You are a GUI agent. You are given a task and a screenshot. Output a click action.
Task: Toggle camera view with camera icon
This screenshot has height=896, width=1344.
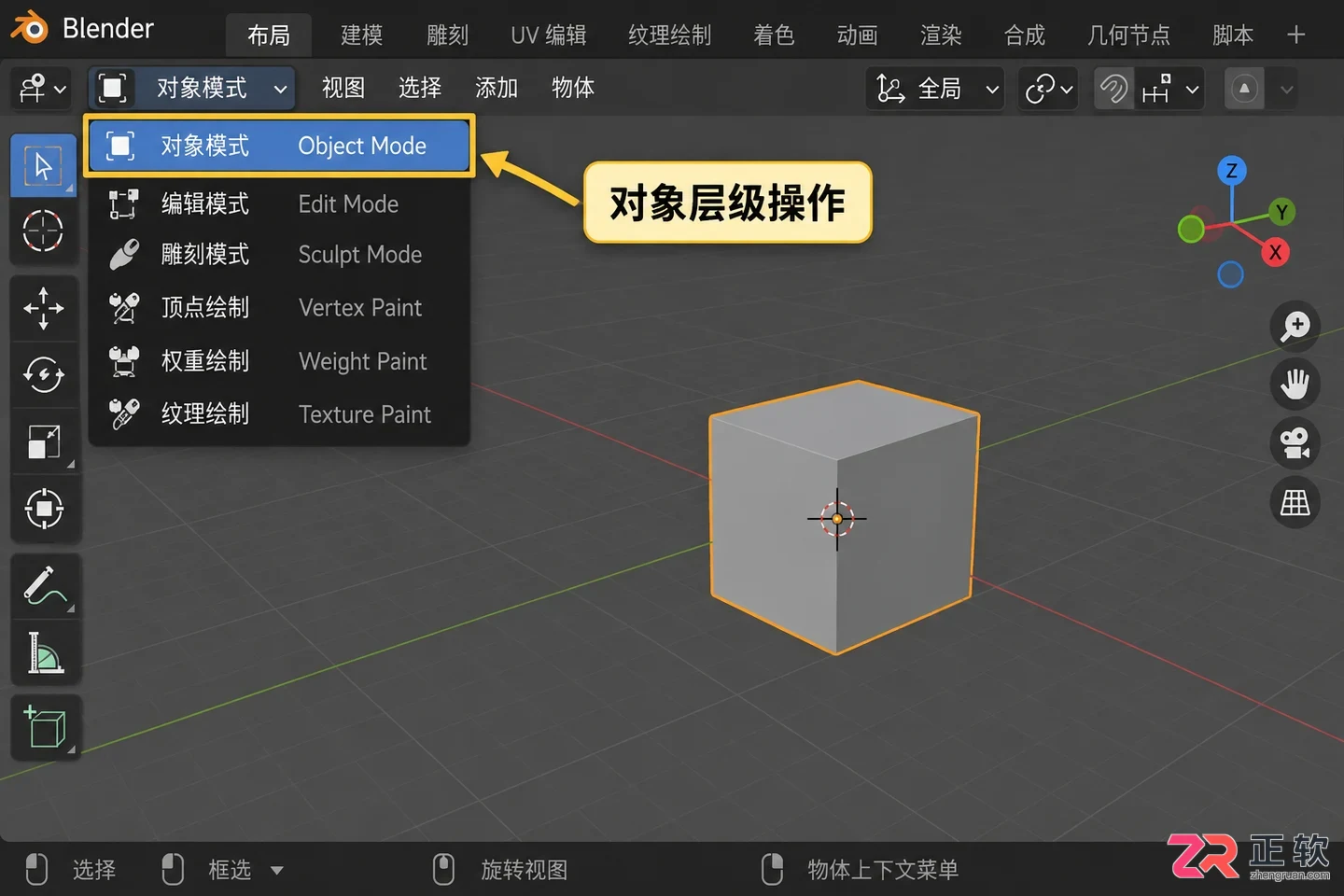[1295, 444]
